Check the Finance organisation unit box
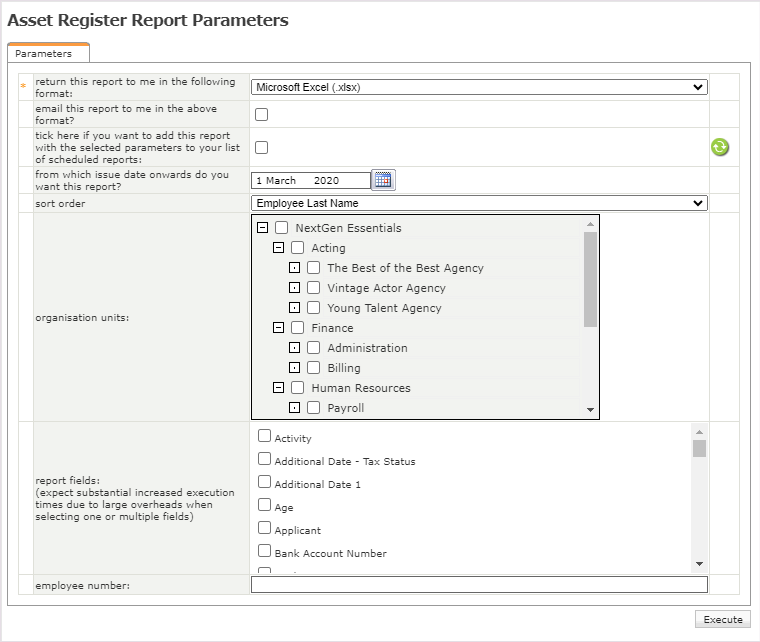 (x=298, y=328)
